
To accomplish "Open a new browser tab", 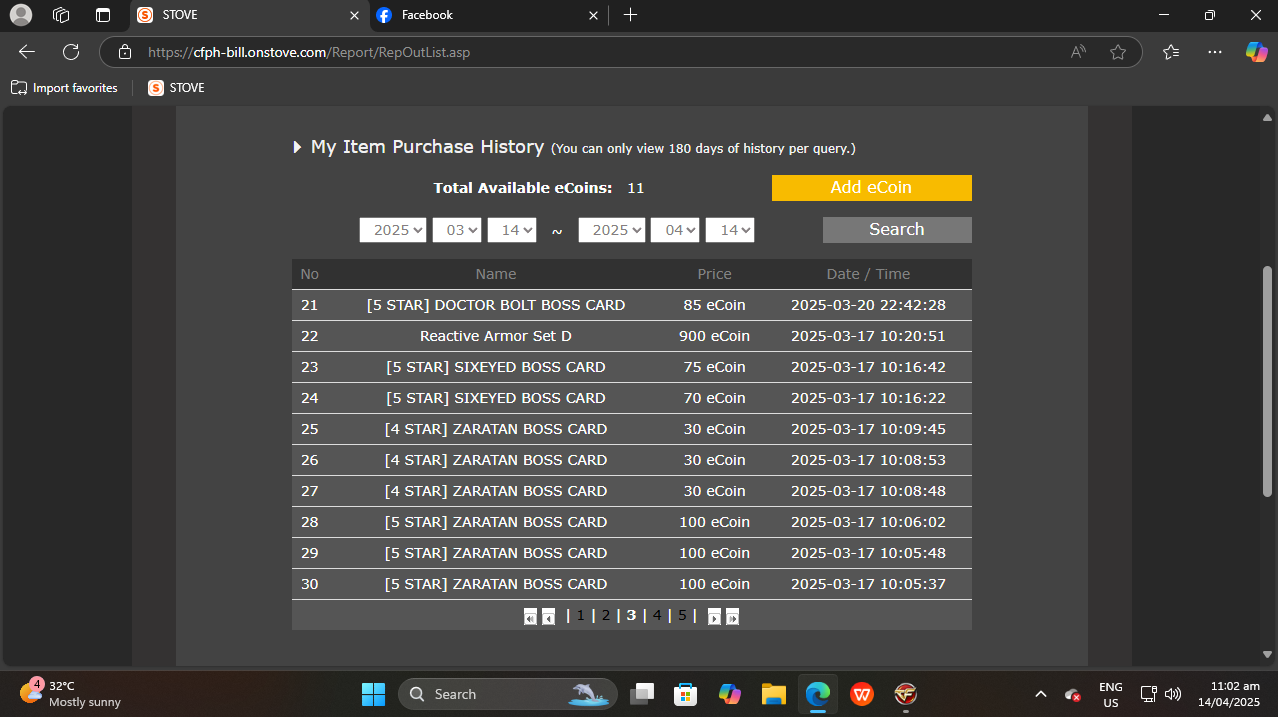I will click(x=630, y=15).
